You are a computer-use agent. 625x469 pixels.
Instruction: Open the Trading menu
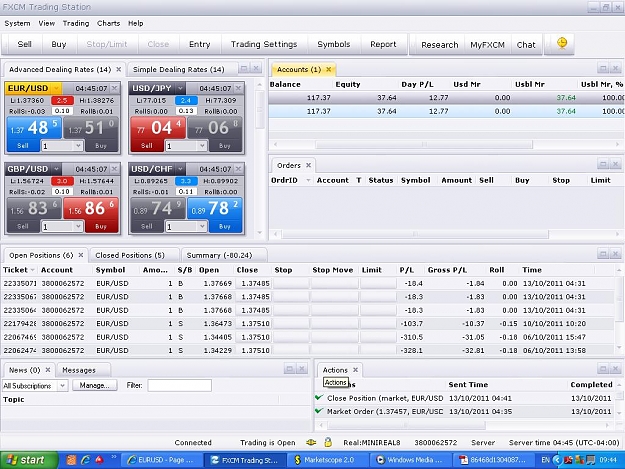[76, 23]
